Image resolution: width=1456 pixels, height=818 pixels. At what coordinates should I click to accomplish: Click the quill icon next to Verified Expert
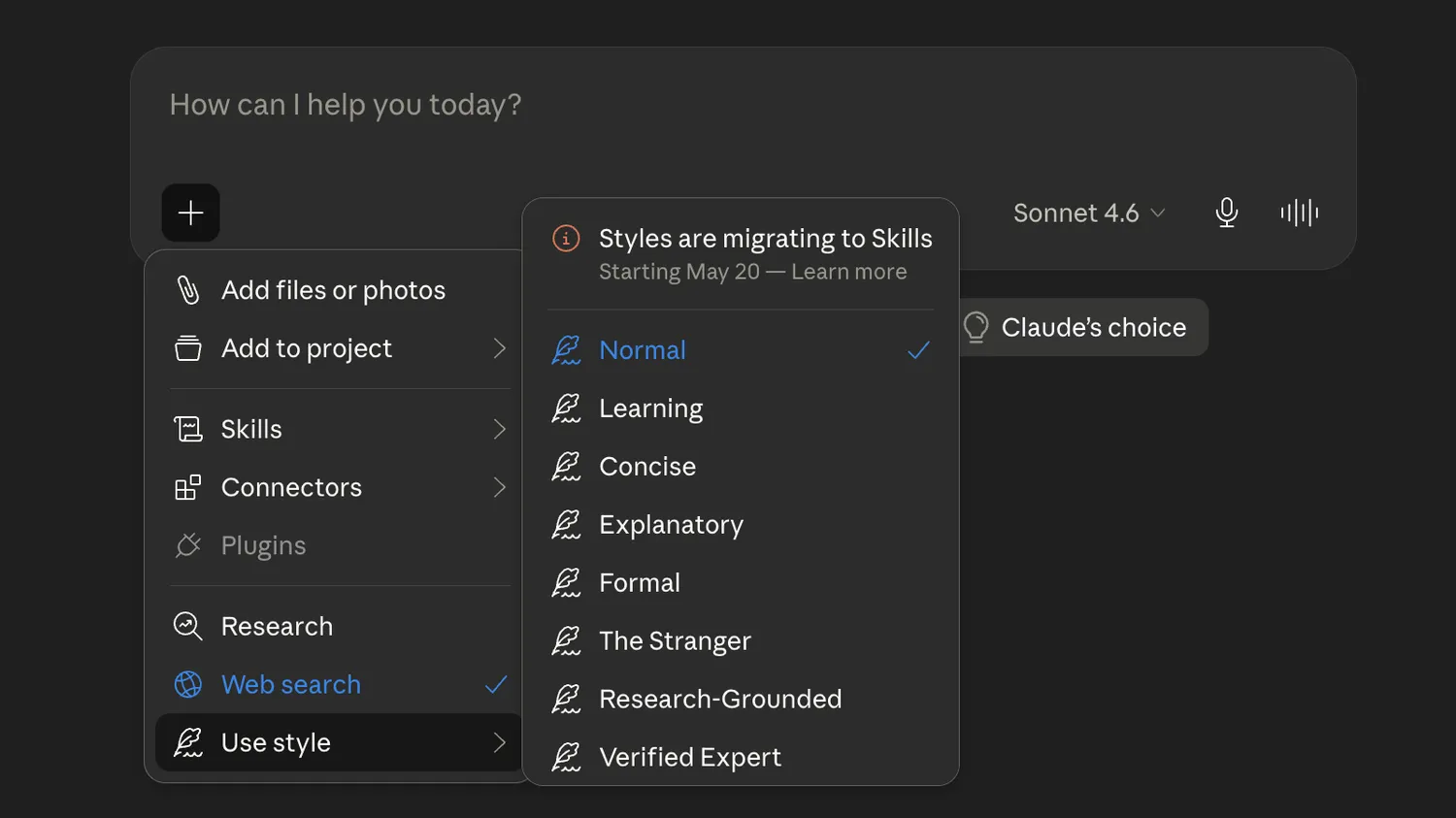566,758
